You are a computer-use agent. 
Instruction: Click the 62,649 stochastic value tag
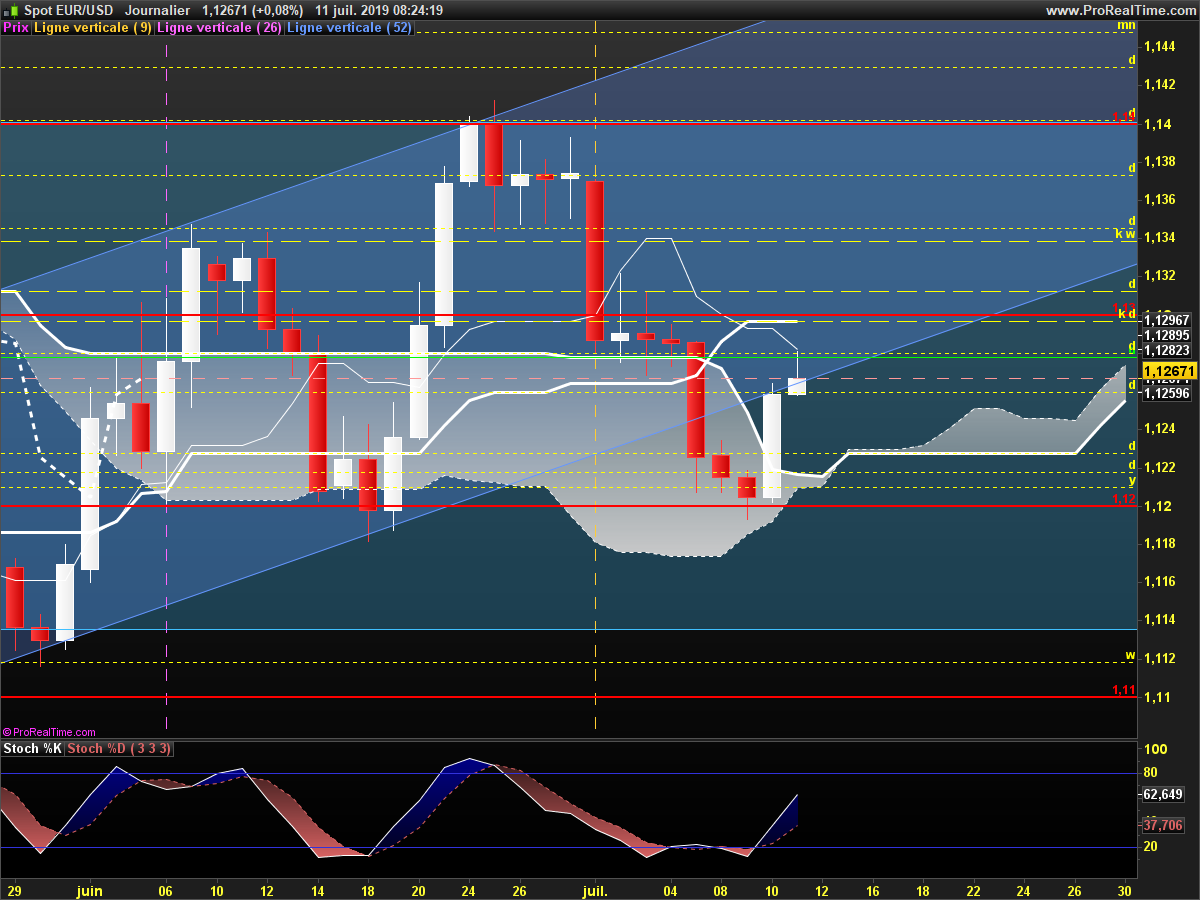pyautogui.click(x=1163, y=794)
